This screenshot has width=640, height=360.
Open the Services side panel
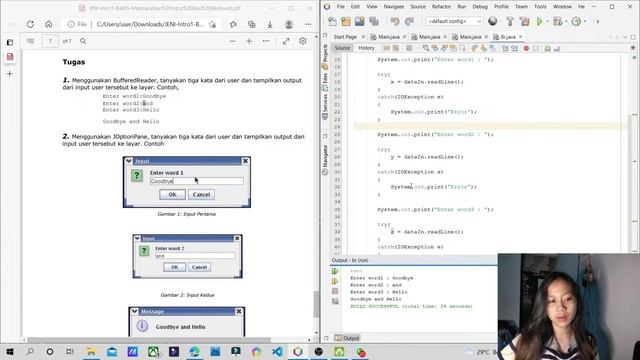(325, 106)
